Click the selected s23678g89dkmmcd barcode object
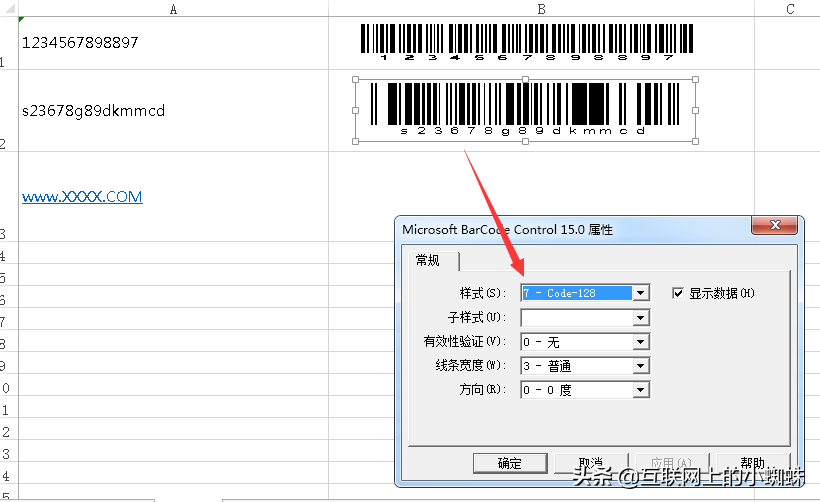 point(526,110)
